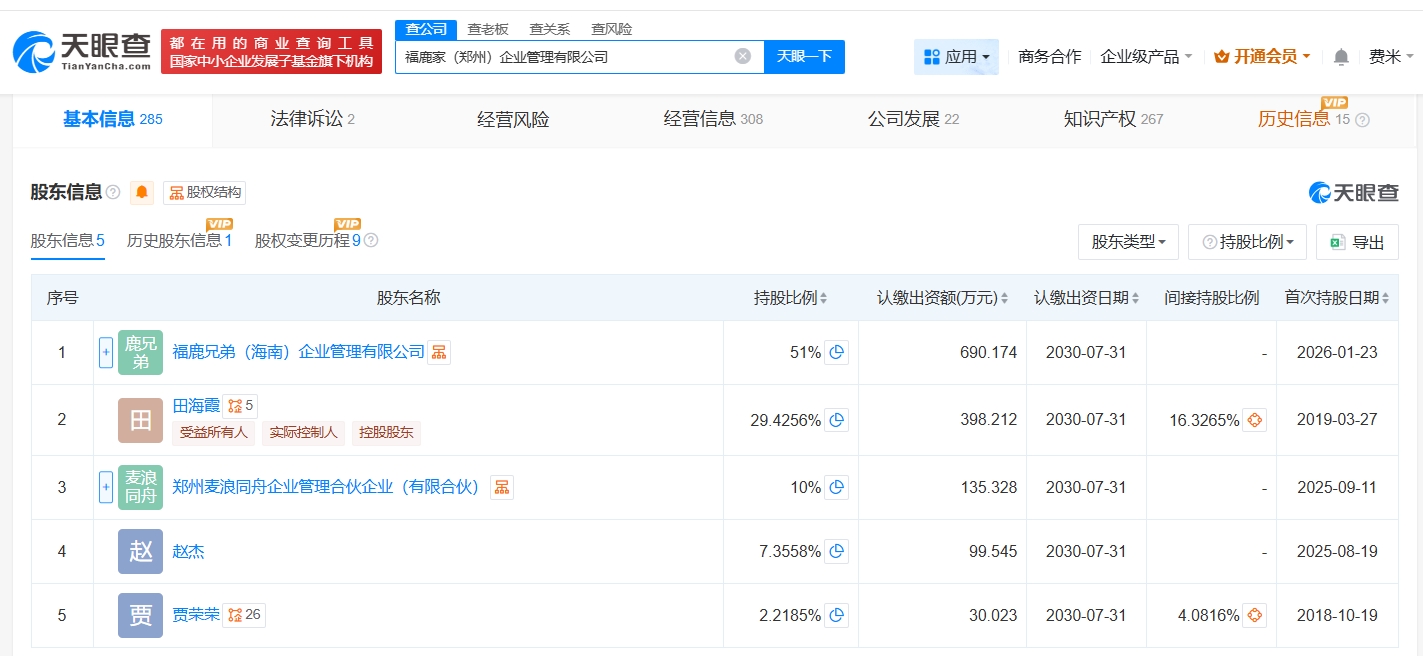This screenshot has width=1423, height=656.
Task: Click the pie chart icon beside 51%
Action: 837,352
